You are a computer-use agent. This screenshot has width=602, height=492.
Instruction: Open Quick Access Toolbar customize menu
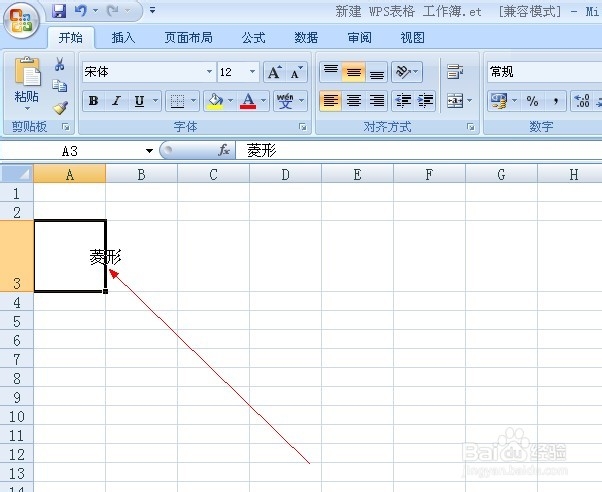click(x=152, y=11)
